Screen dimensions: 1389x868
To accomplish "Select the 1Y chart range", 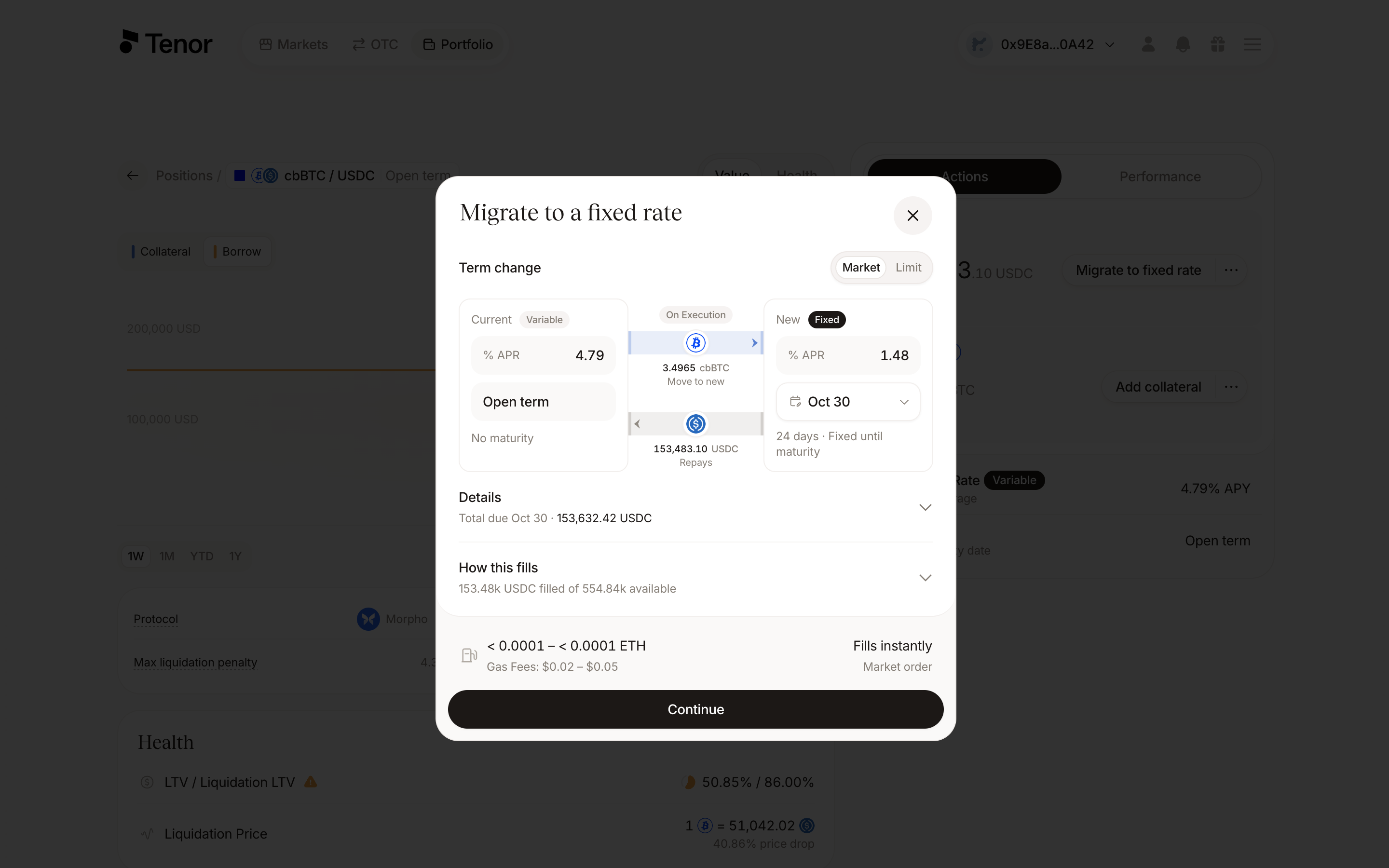I will tap(235, 556).
